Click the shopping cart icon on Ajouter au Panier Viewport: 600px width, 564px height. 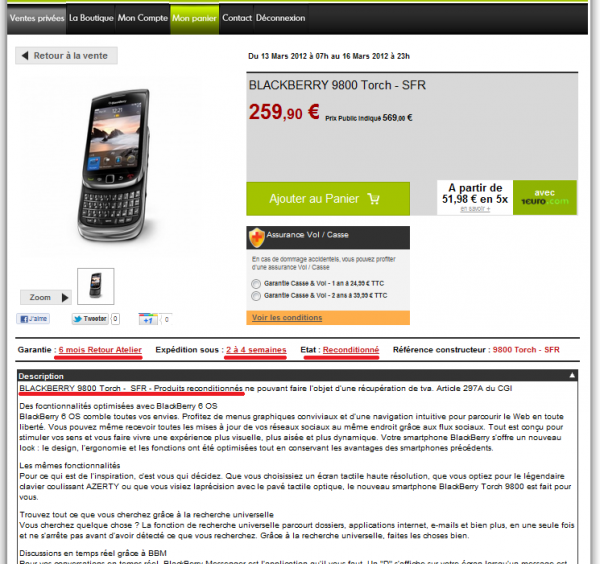point(373,199)
